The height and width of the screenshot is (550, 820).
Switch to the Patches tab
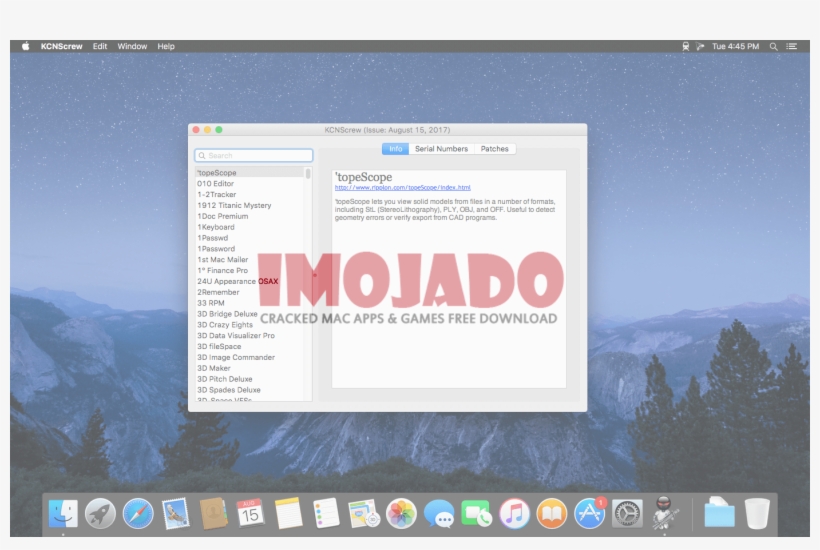pyautogui.click(x=495, y=149)
